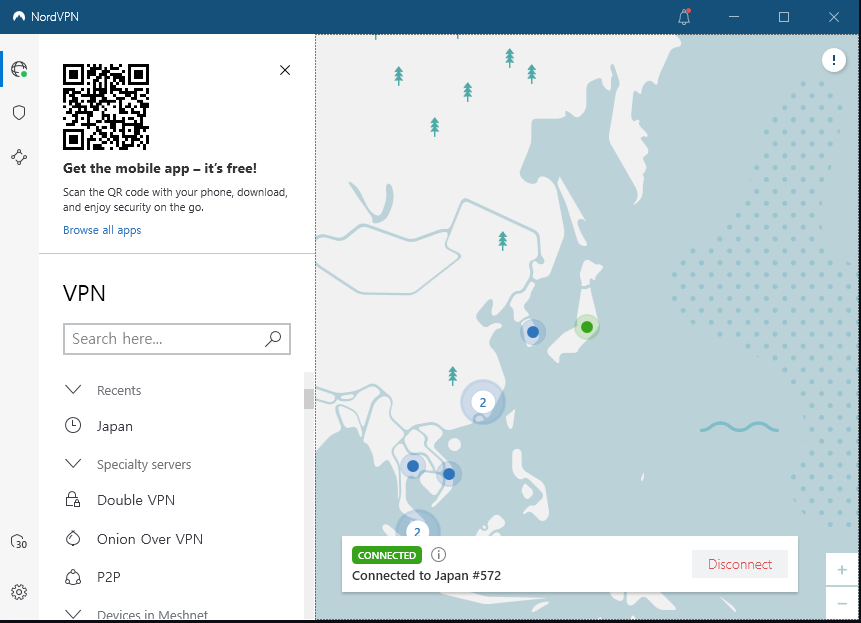Open the VPN globe sidebar icon

[19, 69]
